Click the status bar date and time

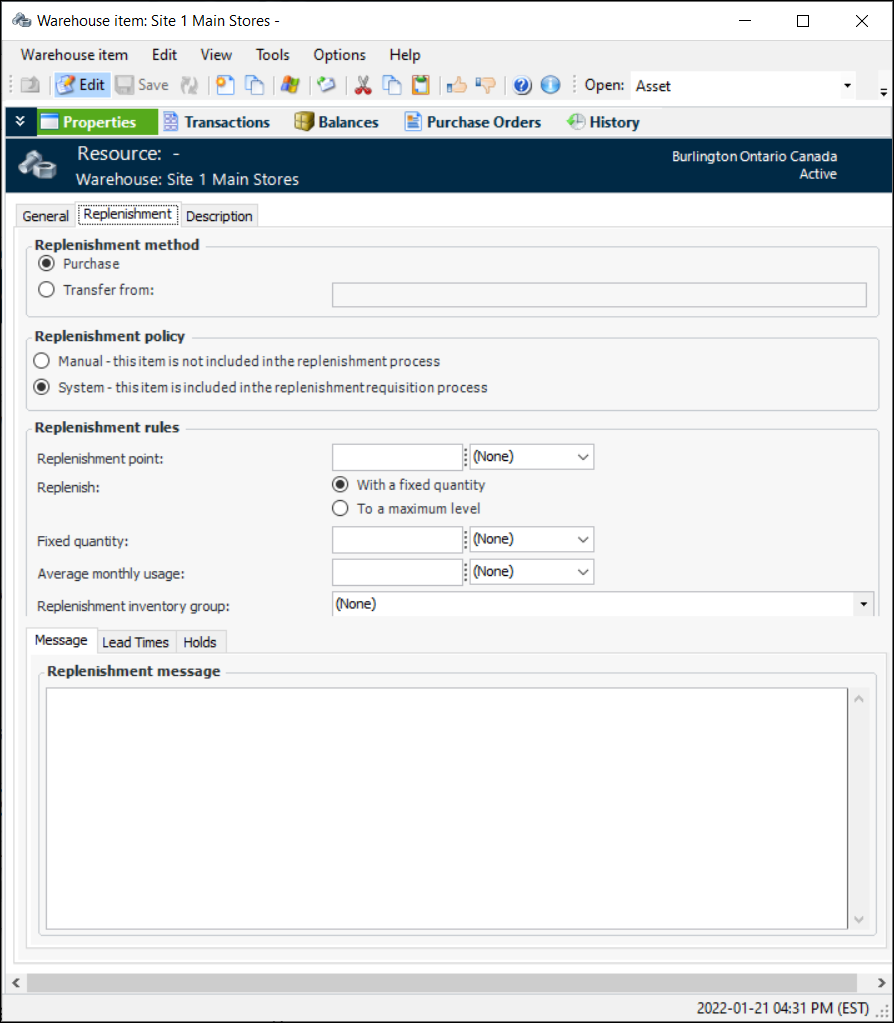click(782, 1008)
